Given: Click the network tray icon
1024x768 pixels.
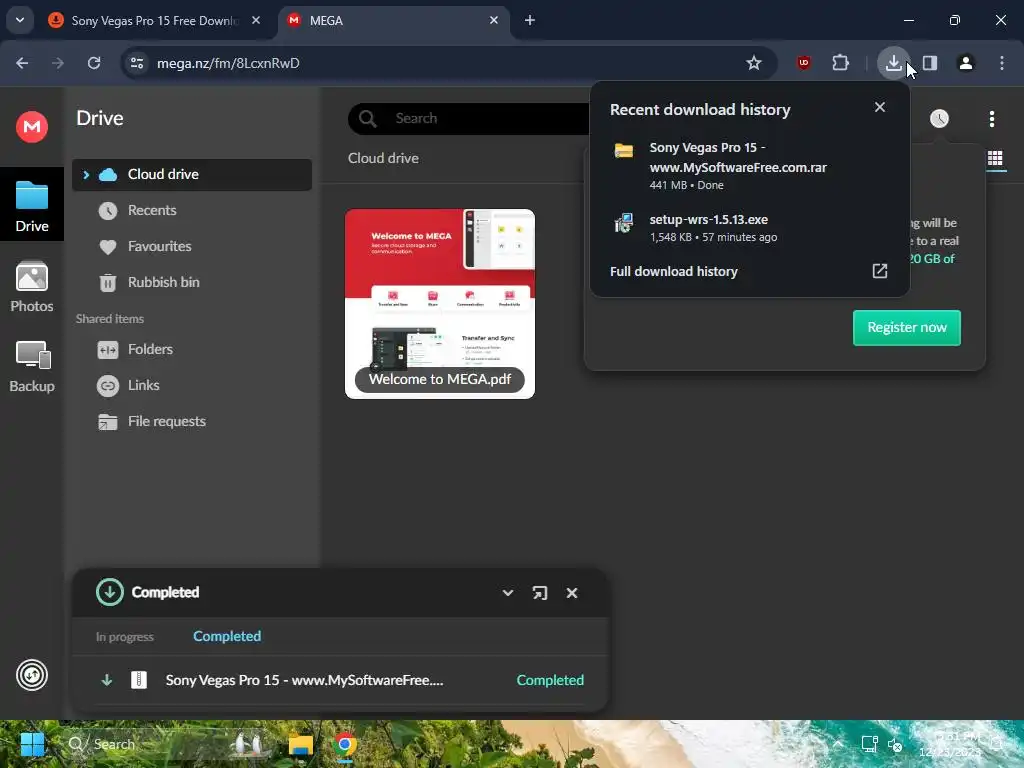Looking at the screenshot, I should [x=869, y=744].
